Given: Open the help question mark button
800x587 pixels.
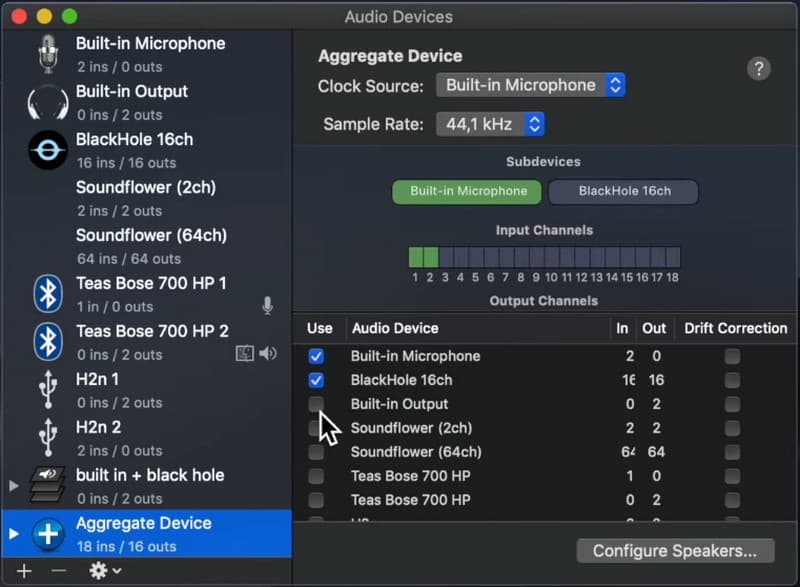Looking at the screenshot, I should 759,68.
